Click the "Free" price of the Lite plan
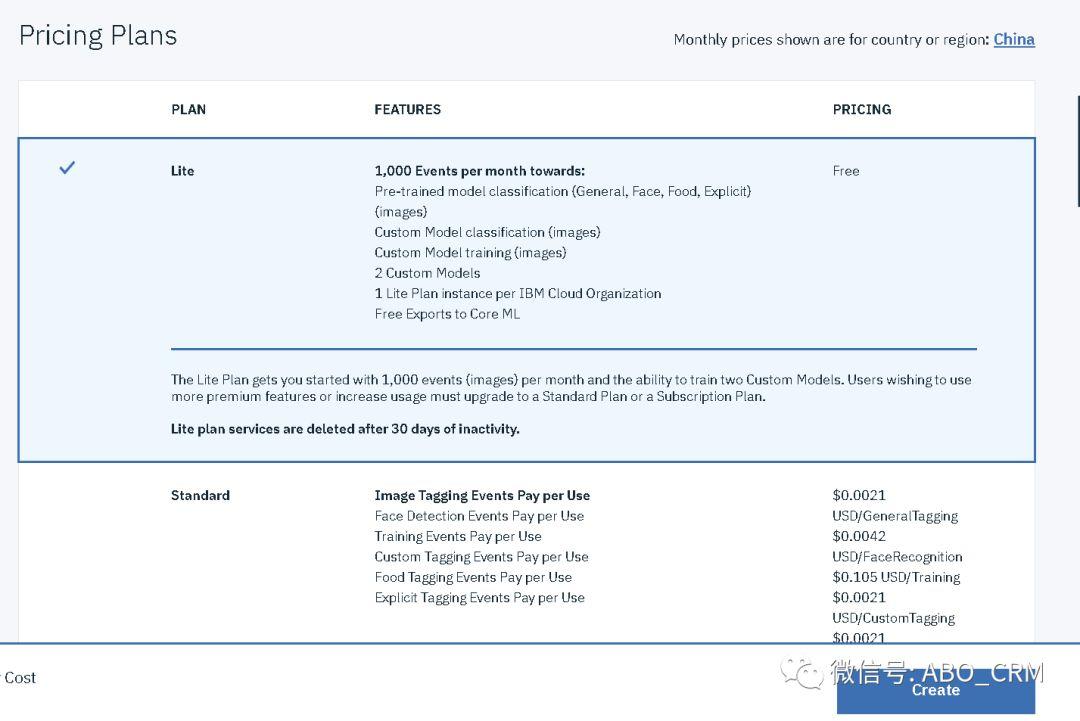The height and width of the screenshot is (721, 1080). [x=846, y=171]
